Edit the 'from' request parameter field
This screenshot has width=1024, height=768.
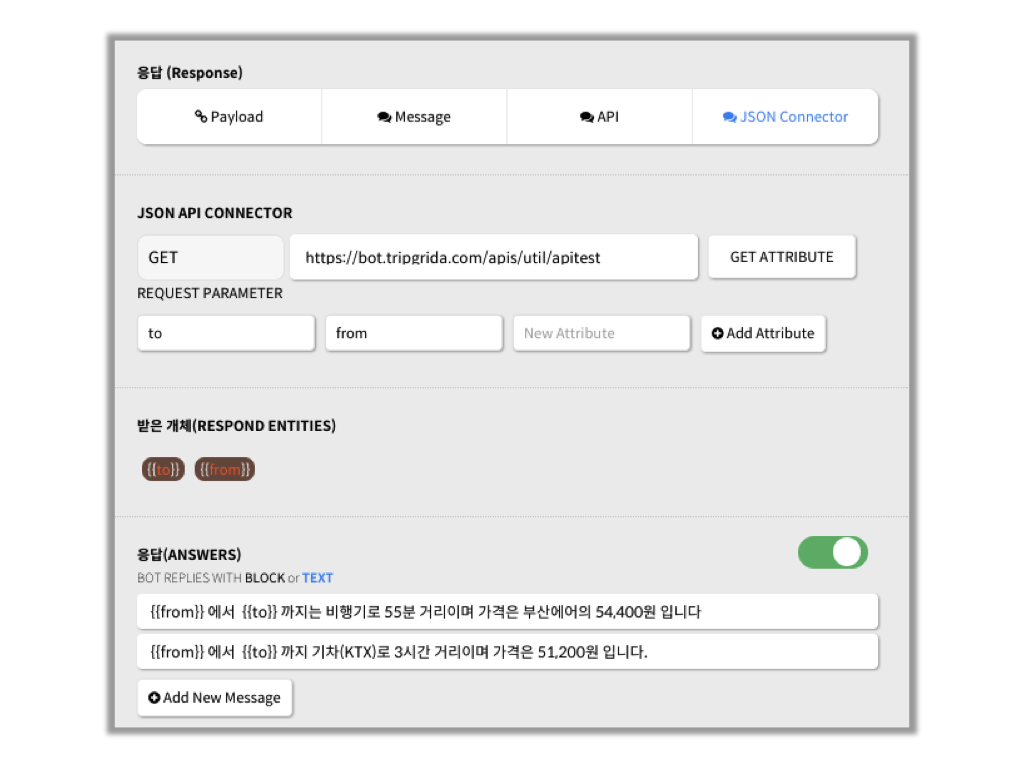point(414,333)
